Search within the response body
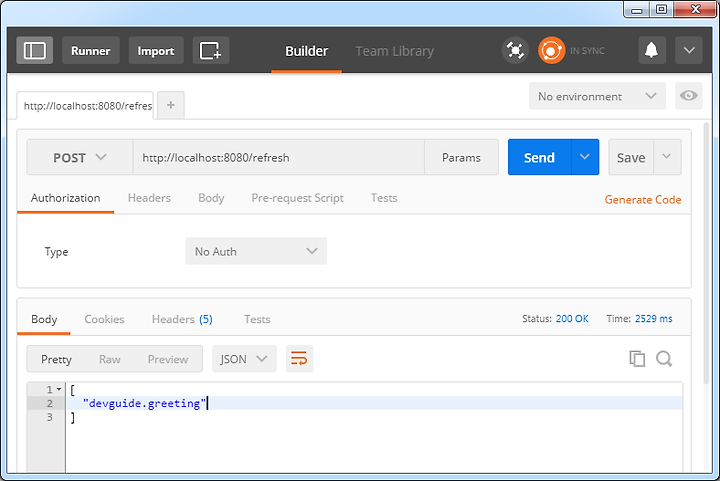This screenshot has width=720, height=481. [664, 358]
